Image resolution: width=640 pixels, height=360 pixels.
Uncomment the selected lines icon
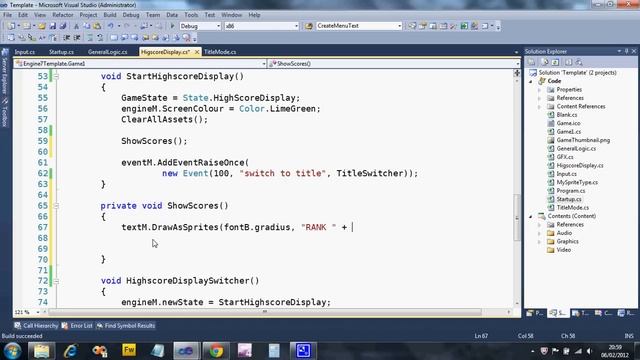pos(100,38)
